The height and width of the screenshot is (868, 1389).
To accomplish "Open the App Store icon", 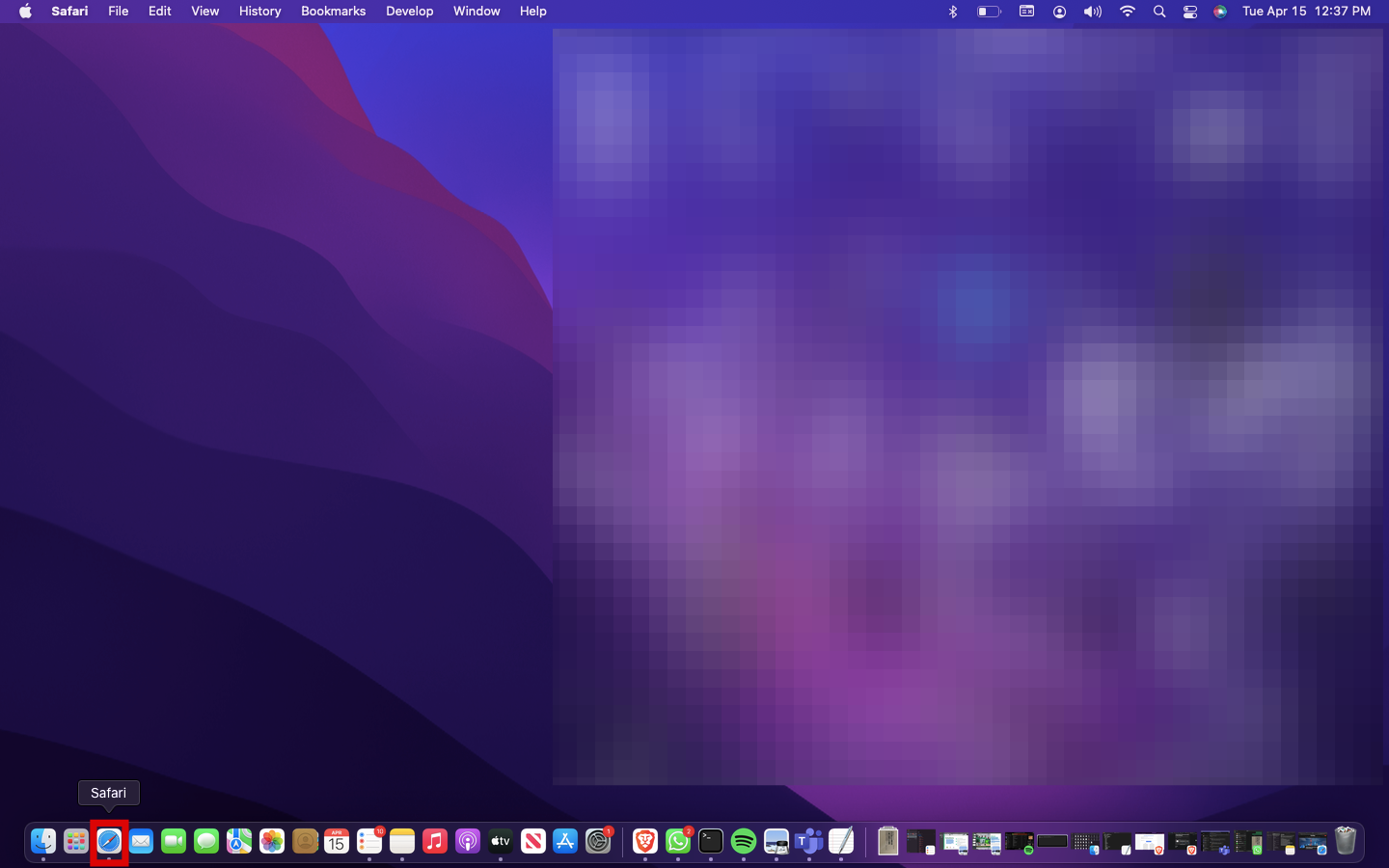I will [565, 841].
